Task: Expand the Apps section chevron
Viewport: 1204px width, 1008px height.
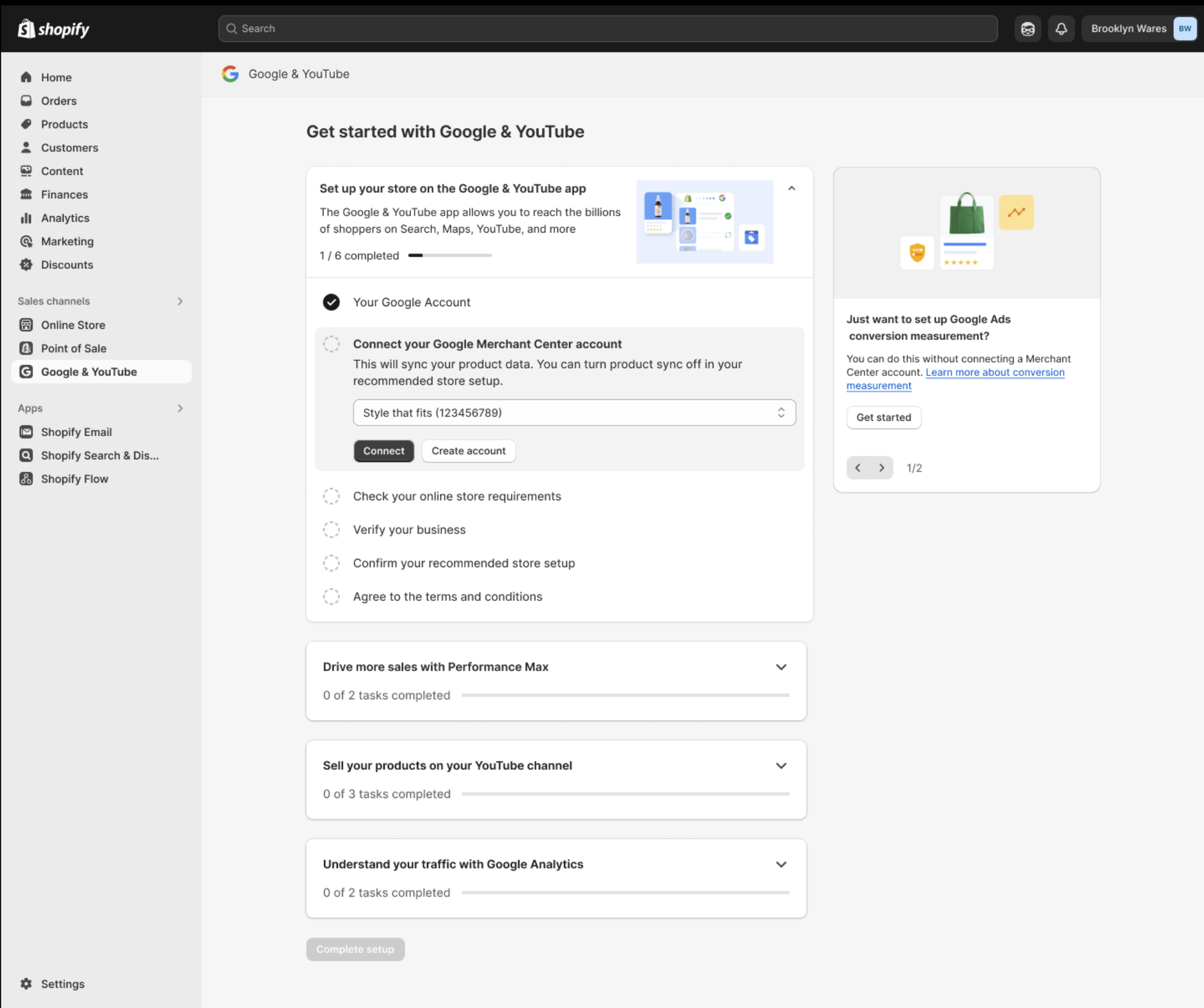Action: click(x=180, y=408)
